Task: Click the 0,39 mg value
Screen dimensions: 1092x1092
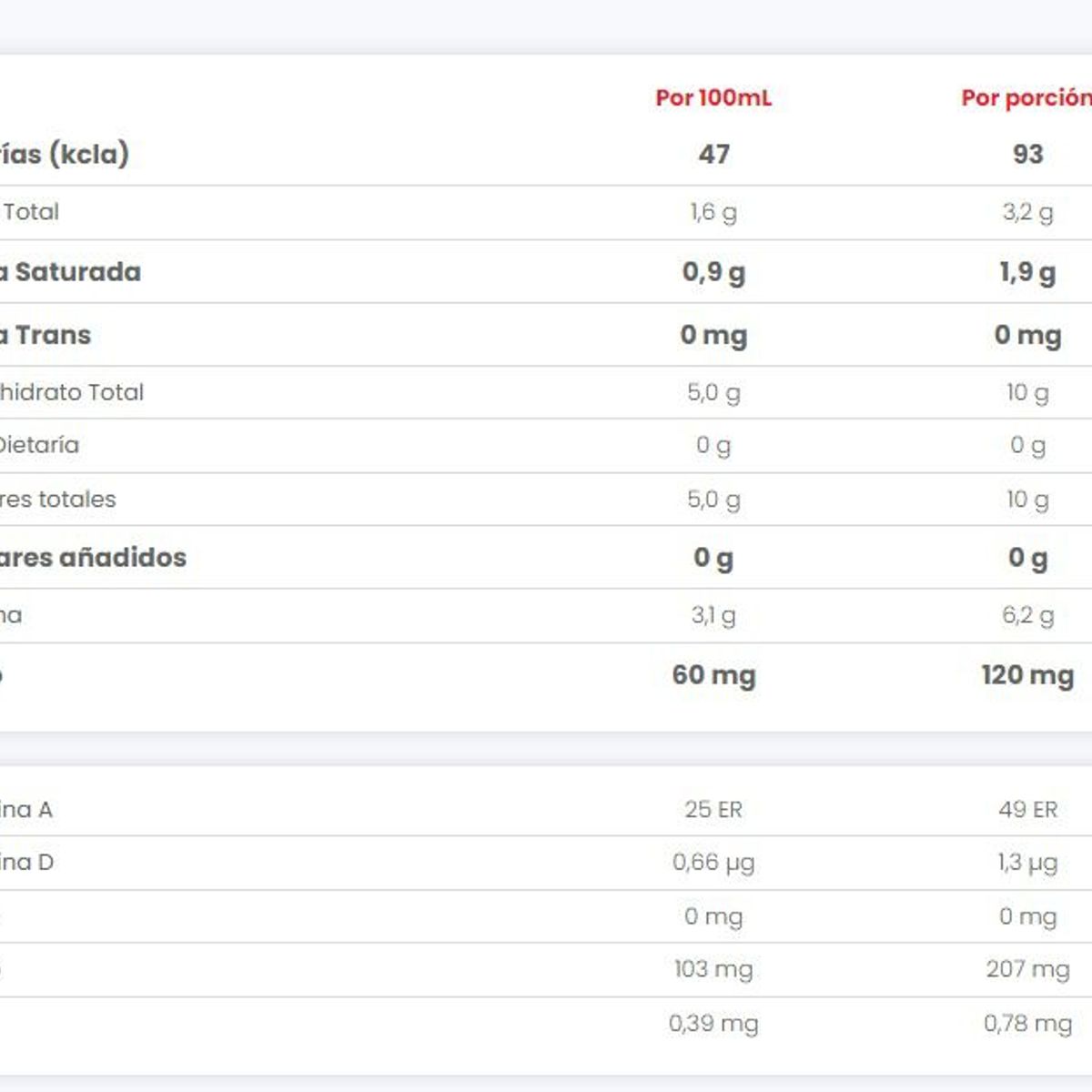Action: pos(713,1023)
